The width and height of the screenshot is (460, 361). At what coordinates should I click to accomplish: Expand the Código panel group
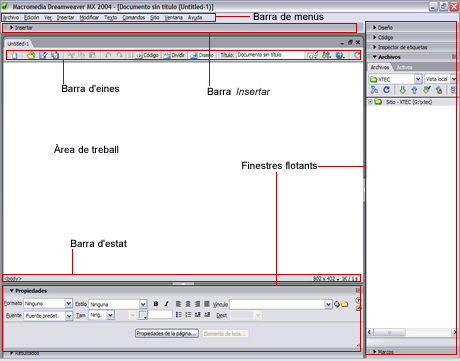click(x=375, y=37)
